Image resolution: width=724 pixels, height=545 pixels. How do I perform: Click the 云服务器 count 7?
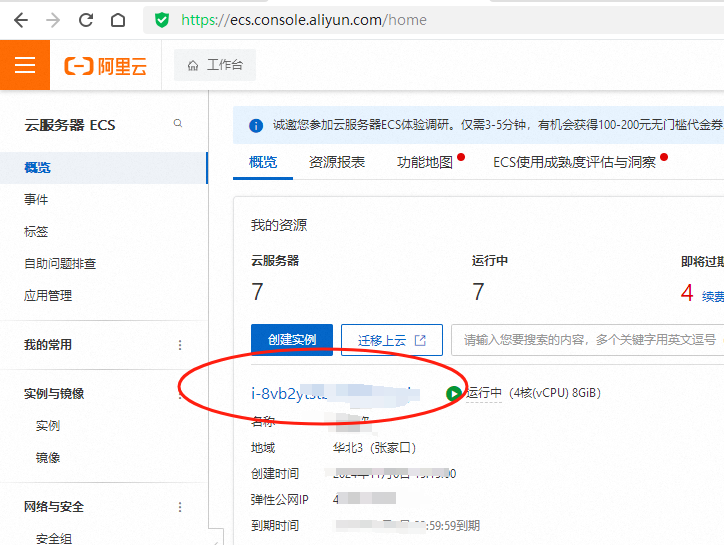point(258,292)
